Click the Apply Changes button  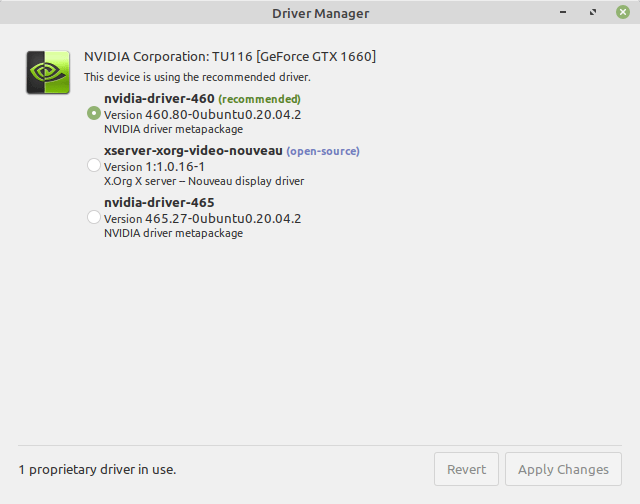[x=563, y=469]
